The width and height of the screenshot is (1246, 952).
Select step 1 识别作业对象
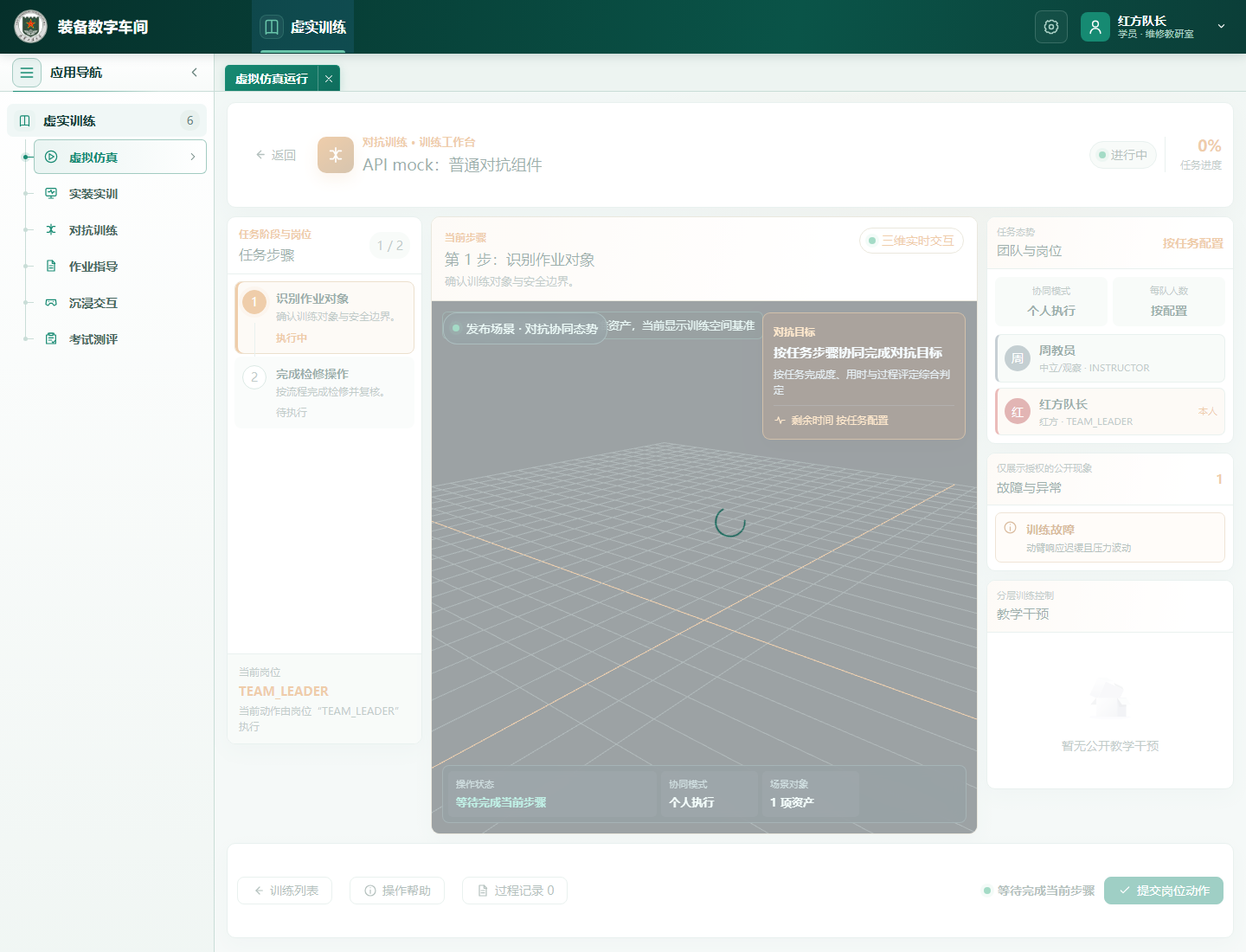pos(324,318)
